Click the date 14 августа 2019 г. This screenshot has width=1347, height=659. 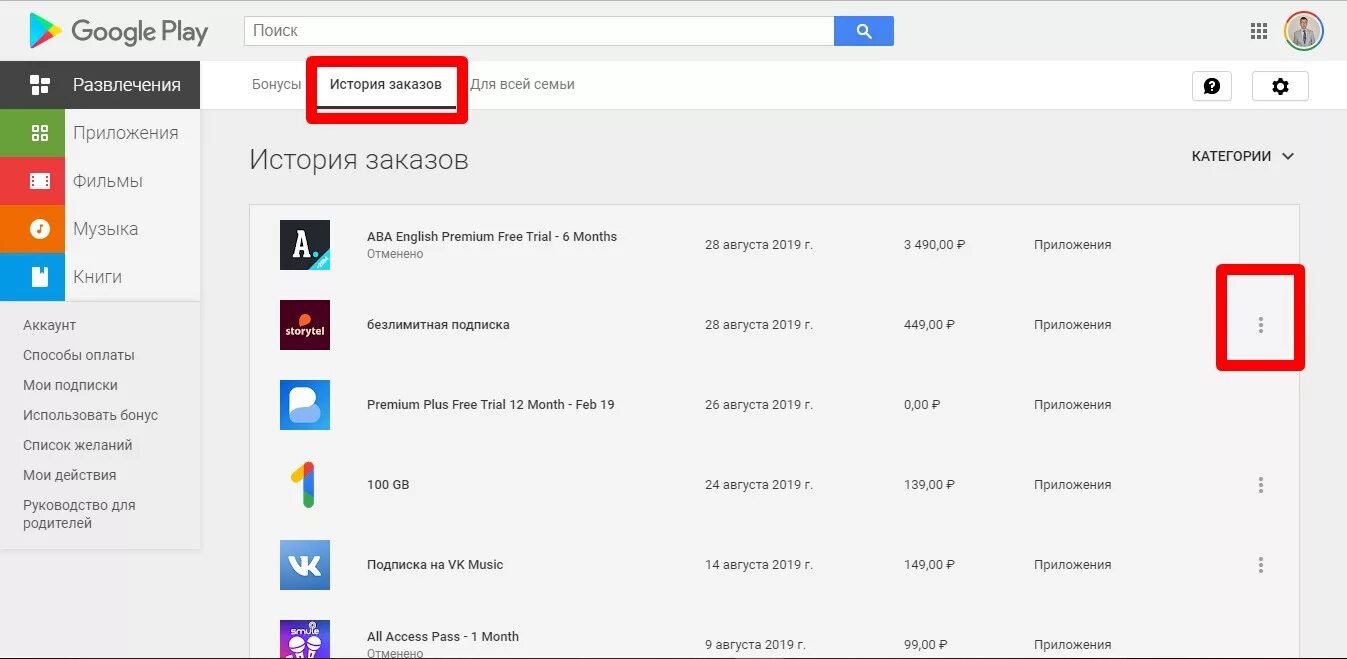click(x=759, y=565)
